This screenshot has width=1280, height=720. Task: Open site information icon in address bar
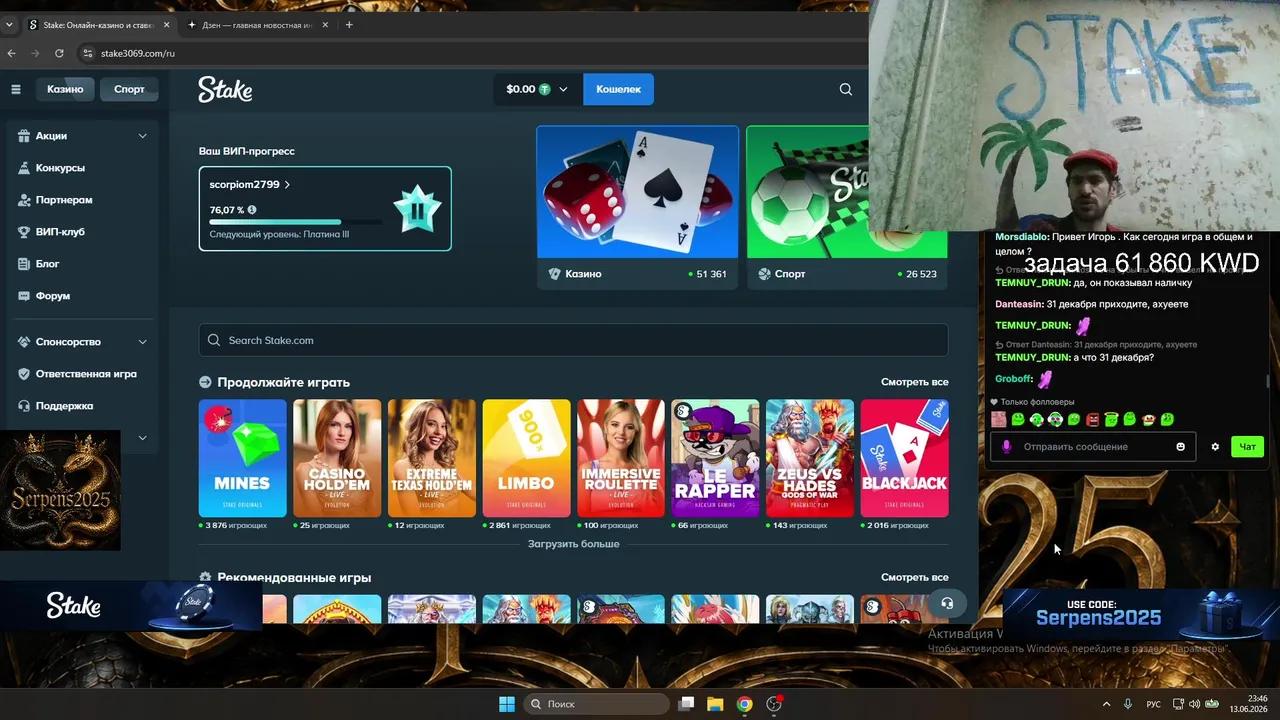87,53
